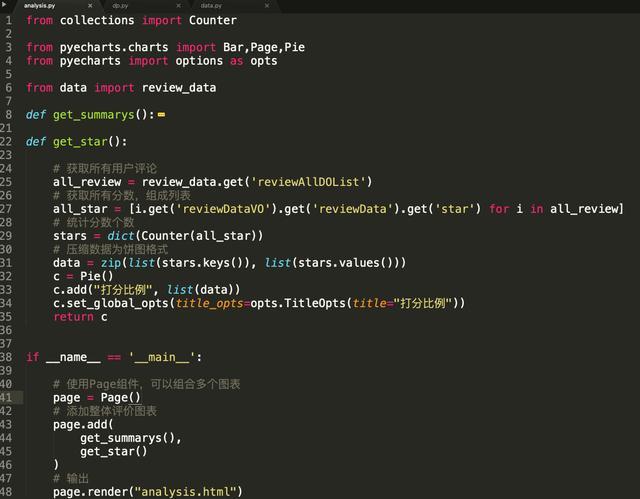Click the 'reviewAllDOList' string
The height and width of the screenshot is (499, 640).
coord(308,182)
